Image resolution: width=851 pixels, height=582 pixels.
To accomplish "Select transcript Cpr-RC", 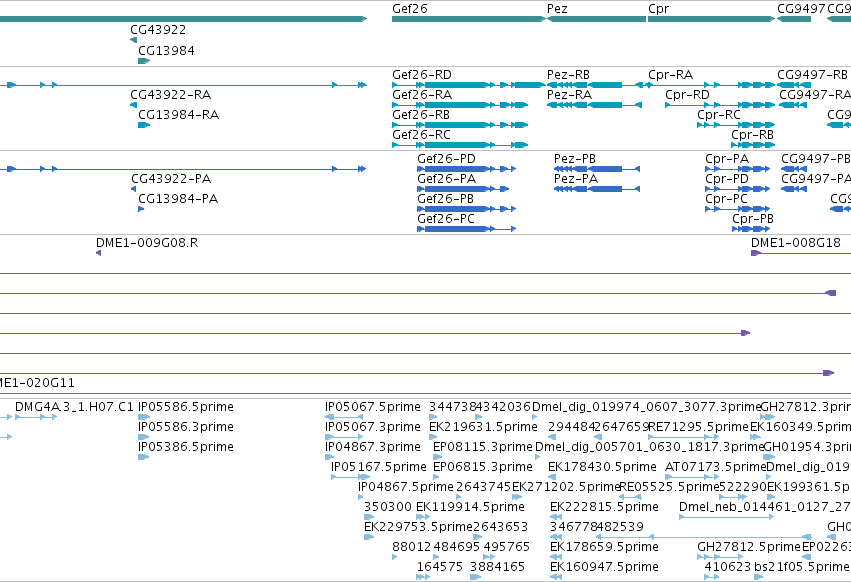I will point(719,115).
